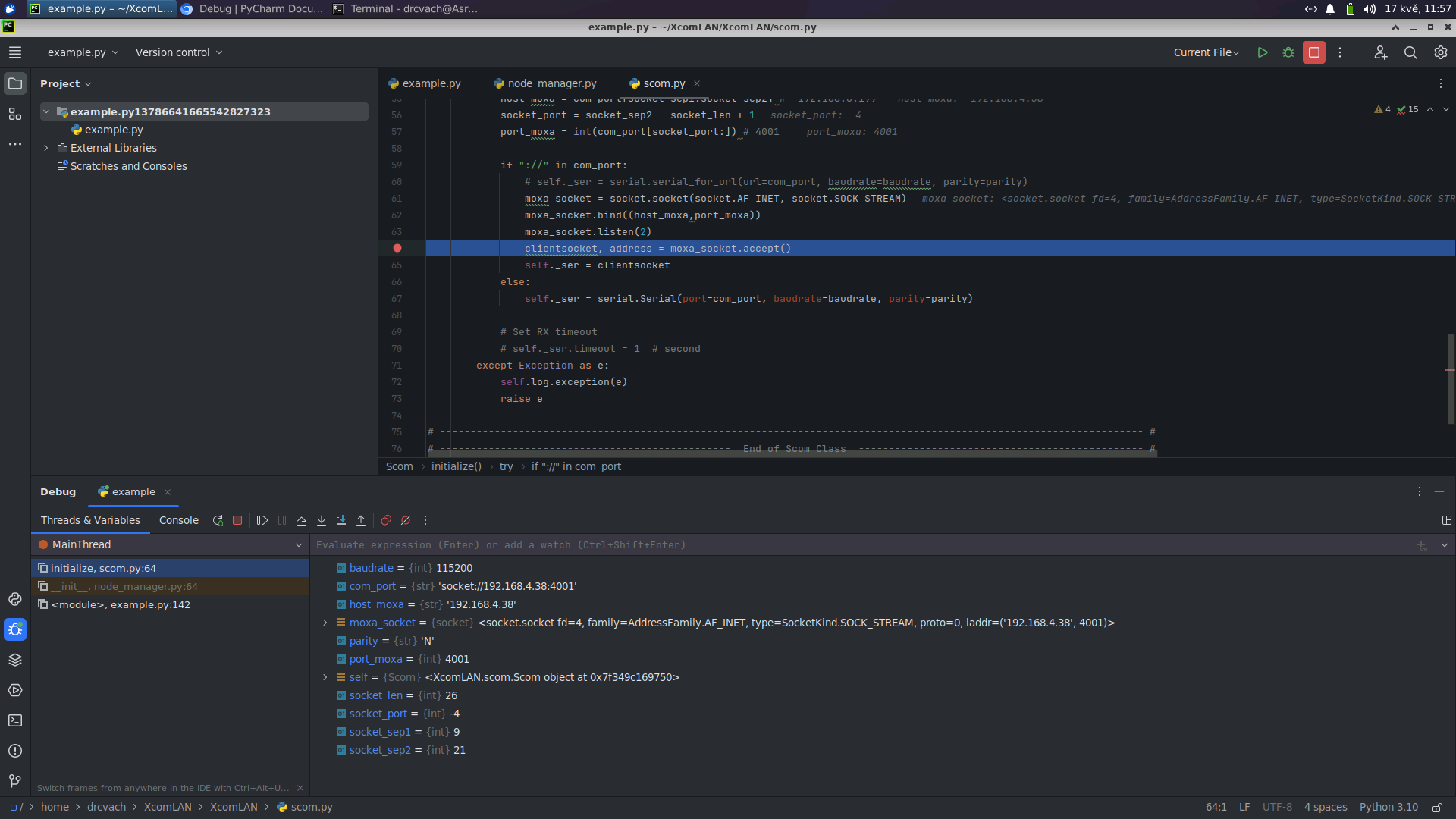Screen dimensions: 1456x819
Task: Open debug panel options ellipsis
Action: 1420,491
